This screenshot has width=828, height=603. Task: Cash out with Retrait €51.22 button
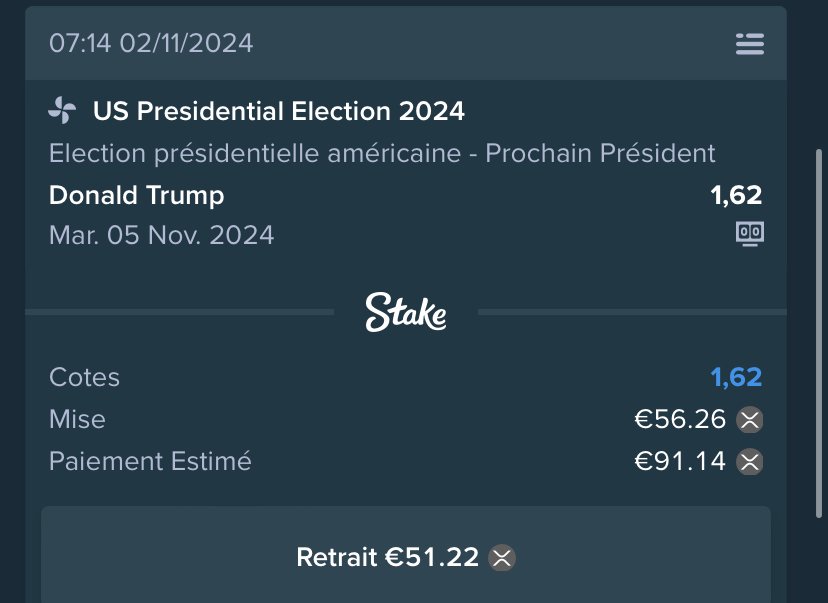406,554
